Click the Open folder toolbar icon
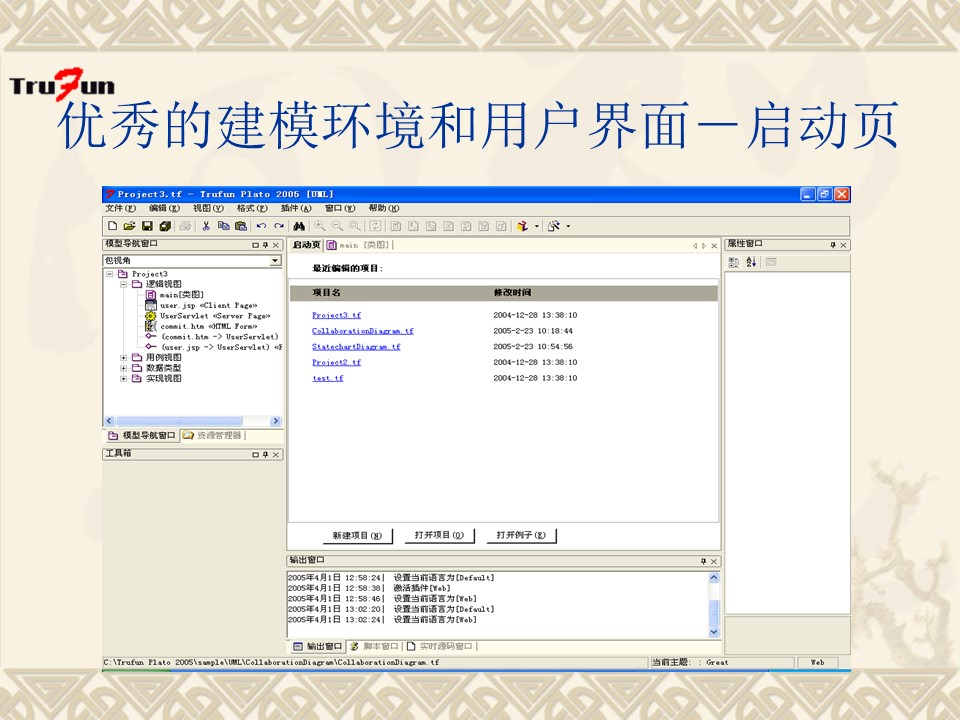The height and width of the screenshot is (720, 960). pos(129,226)
